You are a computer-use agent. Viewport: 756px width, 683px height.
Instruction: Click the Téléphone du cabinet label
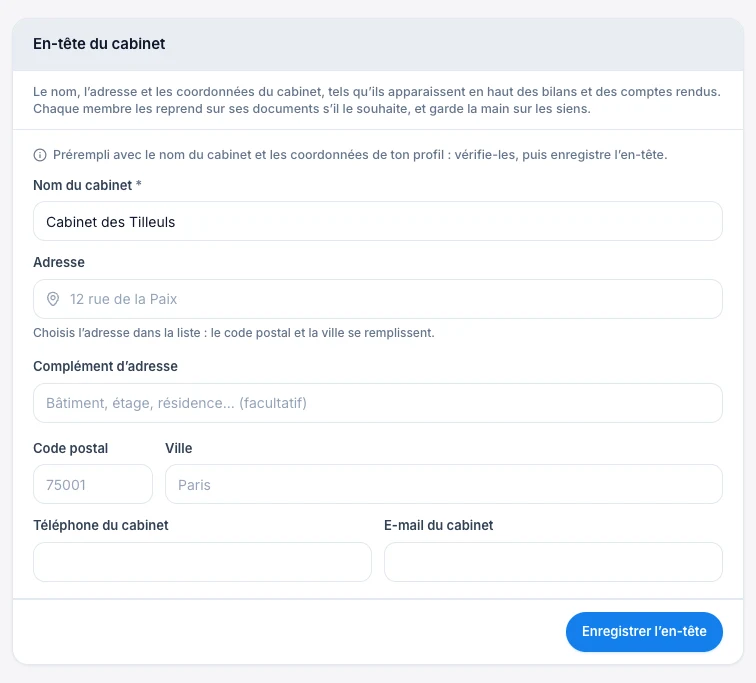101,525
